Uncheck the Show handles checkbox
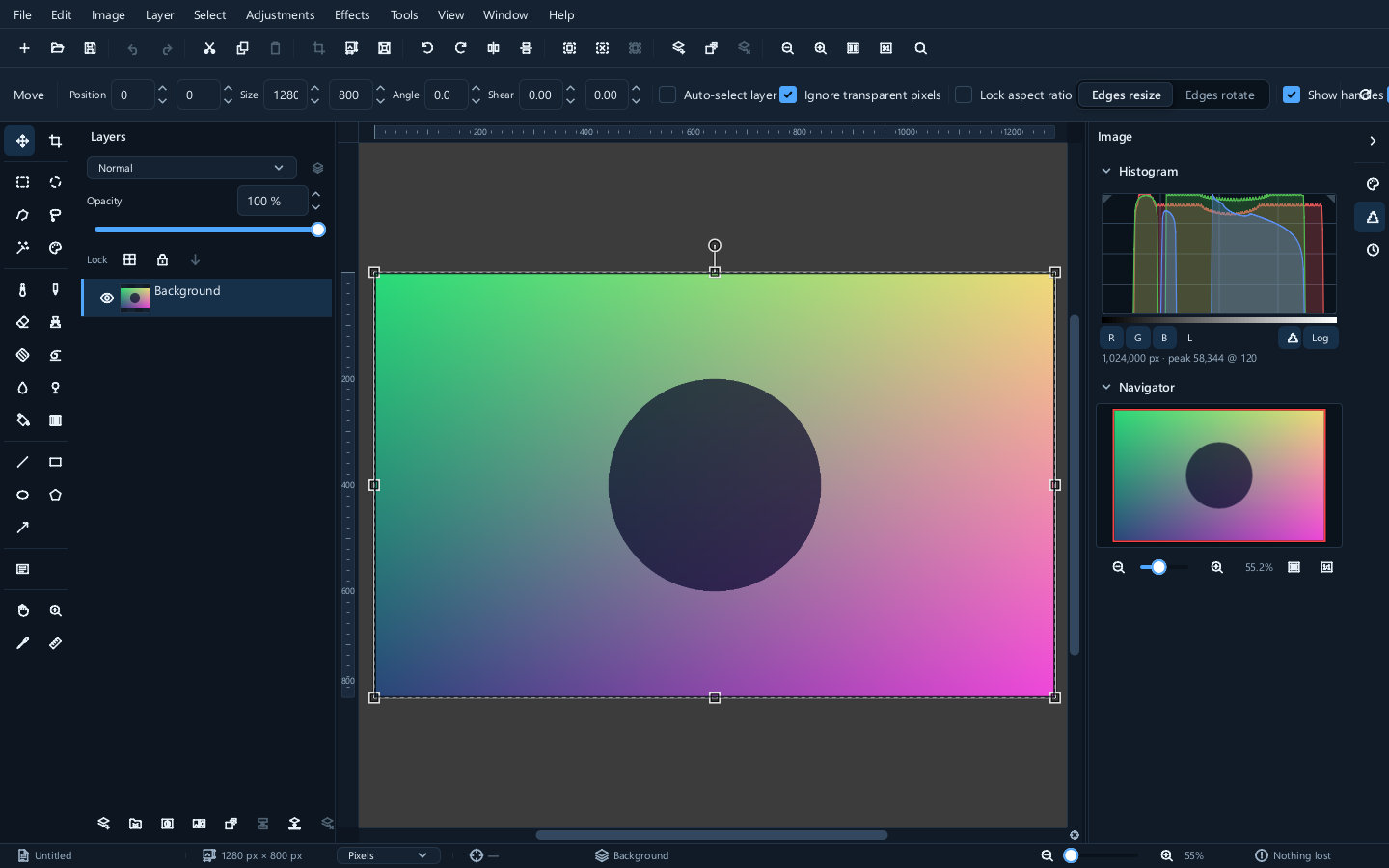1389x868 pixels. [x=1292, y=95]
